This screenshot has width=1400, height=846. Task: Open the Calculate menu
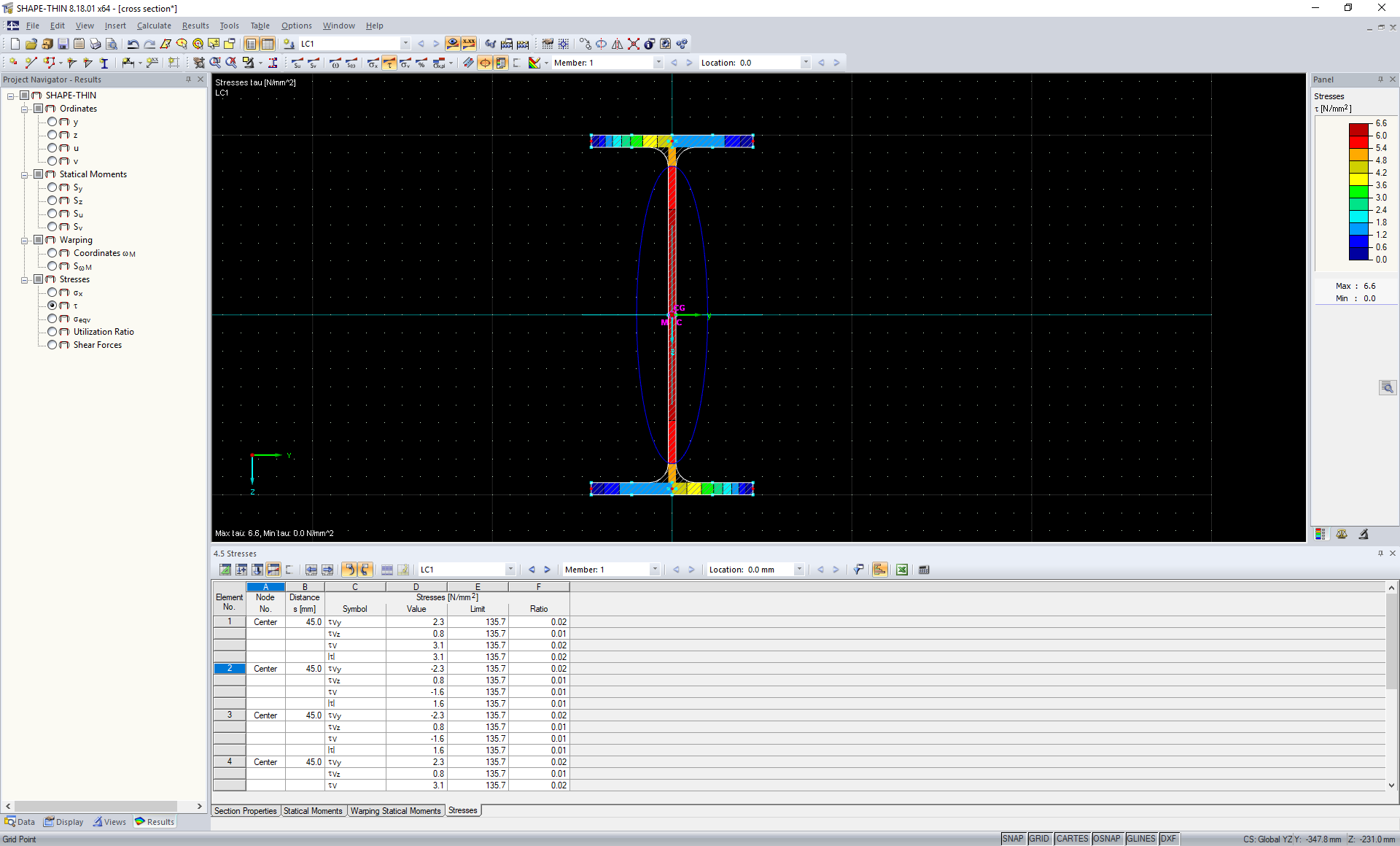tap(154, 26)
